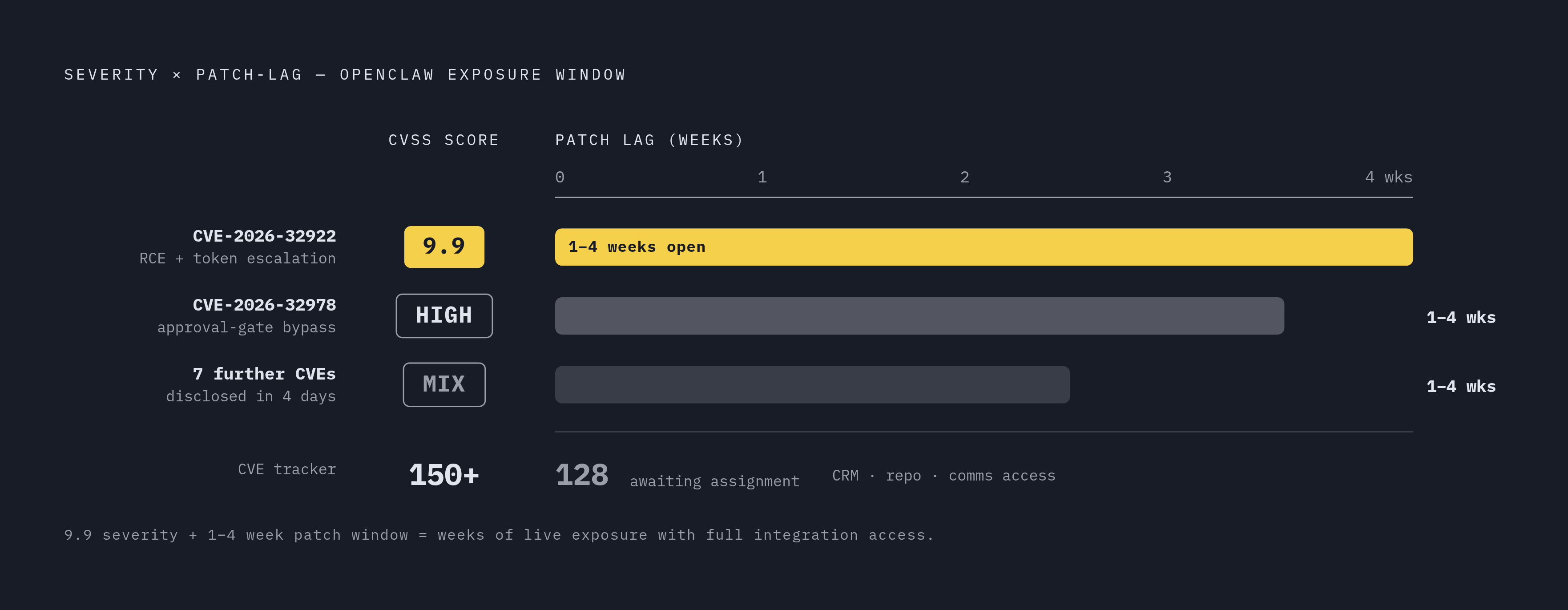
Task: Click the 'MIX' severity badge
Action: click(x=444, y=384)
